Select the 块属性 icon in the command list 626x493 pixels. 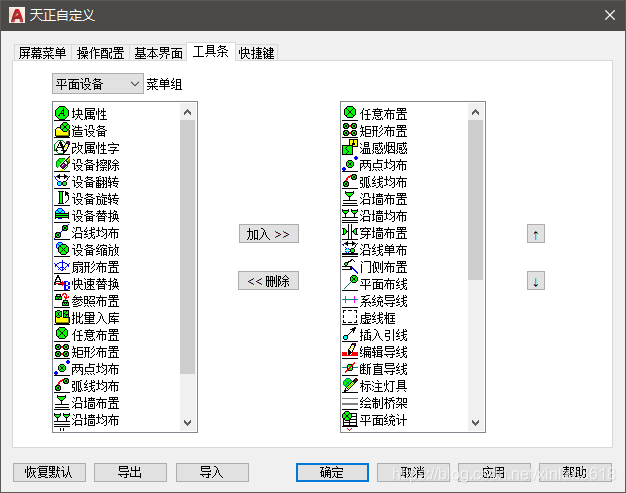click(x=62, y=114)
